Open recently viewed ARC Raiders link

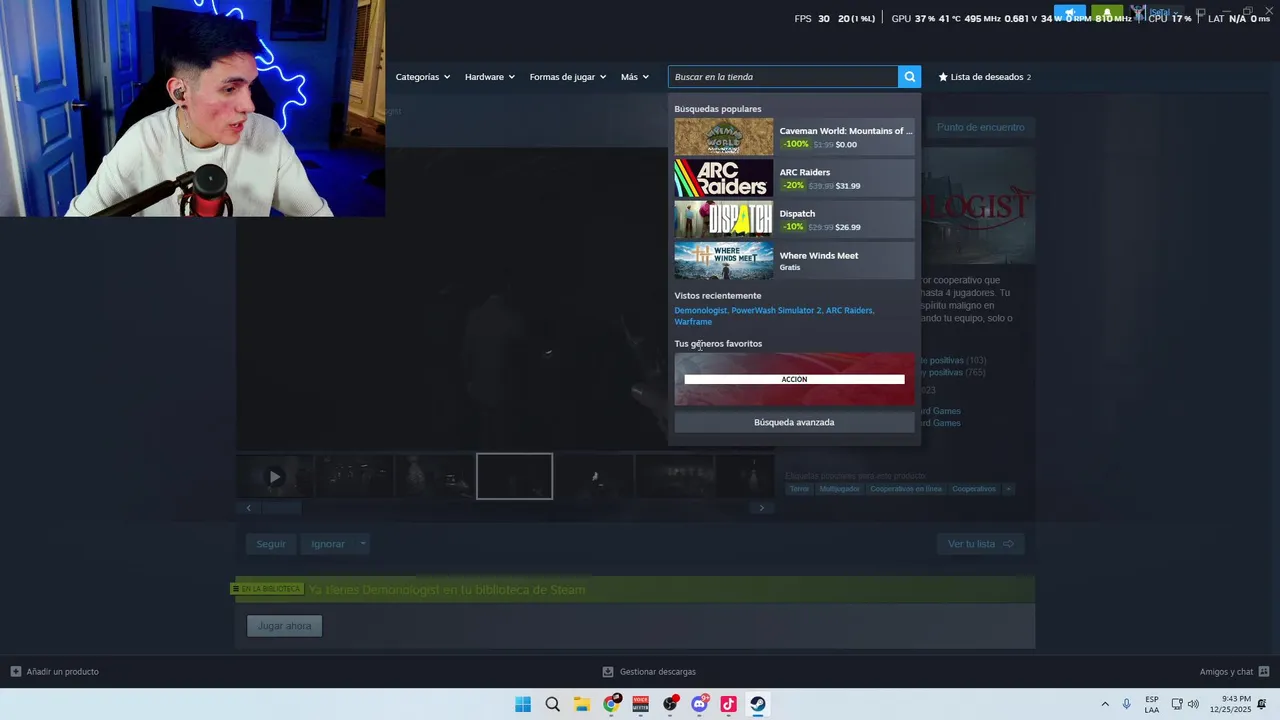click(849, 310)
